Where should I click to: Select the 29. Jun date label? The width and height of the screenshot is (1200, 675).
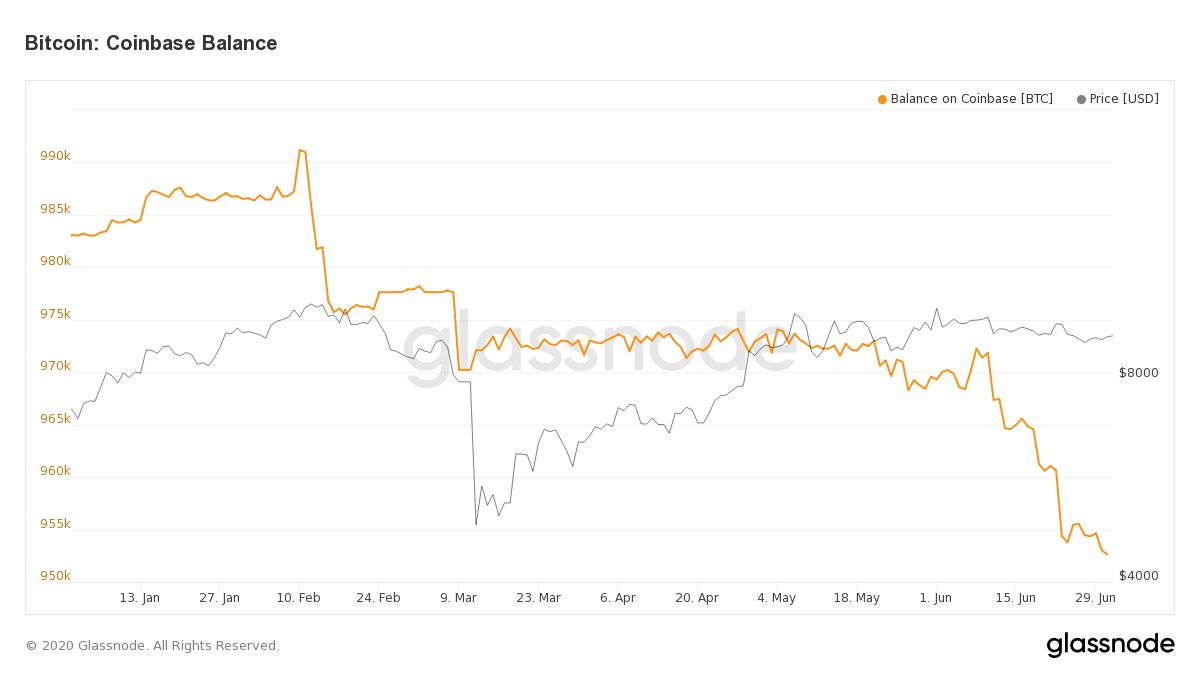pyautogui.click(x=1095, y=598)
